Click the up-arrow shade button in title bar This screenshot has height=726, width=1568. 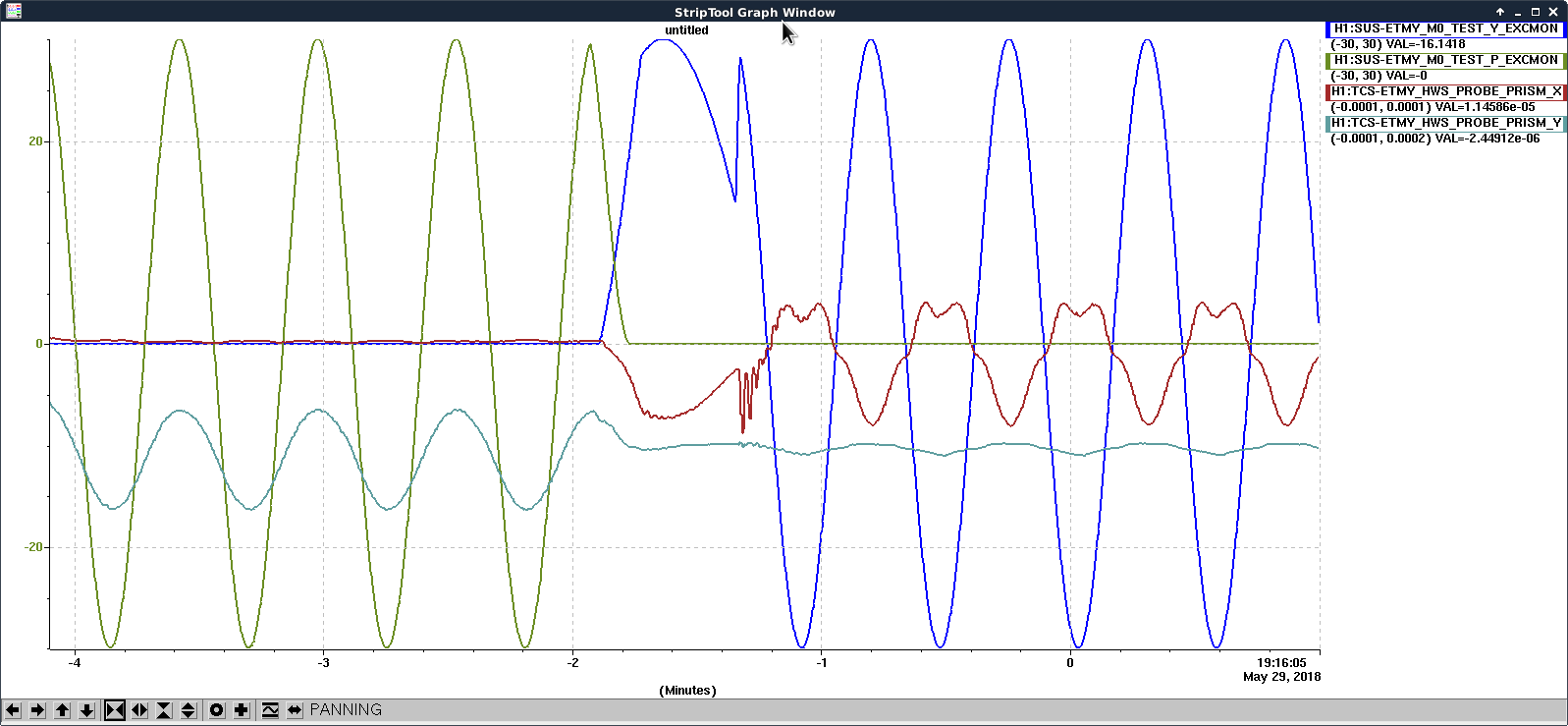[1499, 12]
